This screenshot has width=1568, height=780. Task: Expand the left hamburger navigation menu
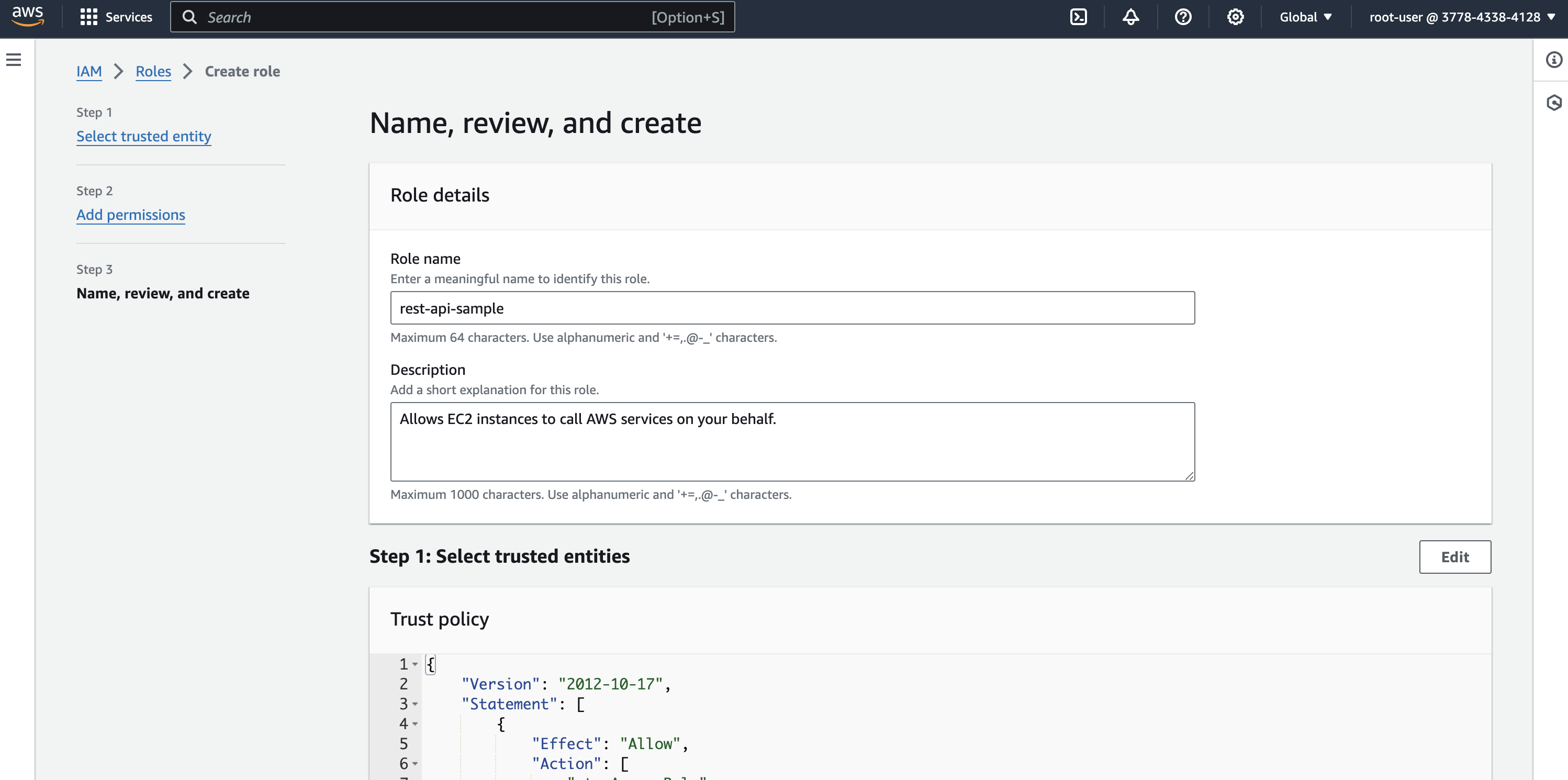(x=14, y=60)
